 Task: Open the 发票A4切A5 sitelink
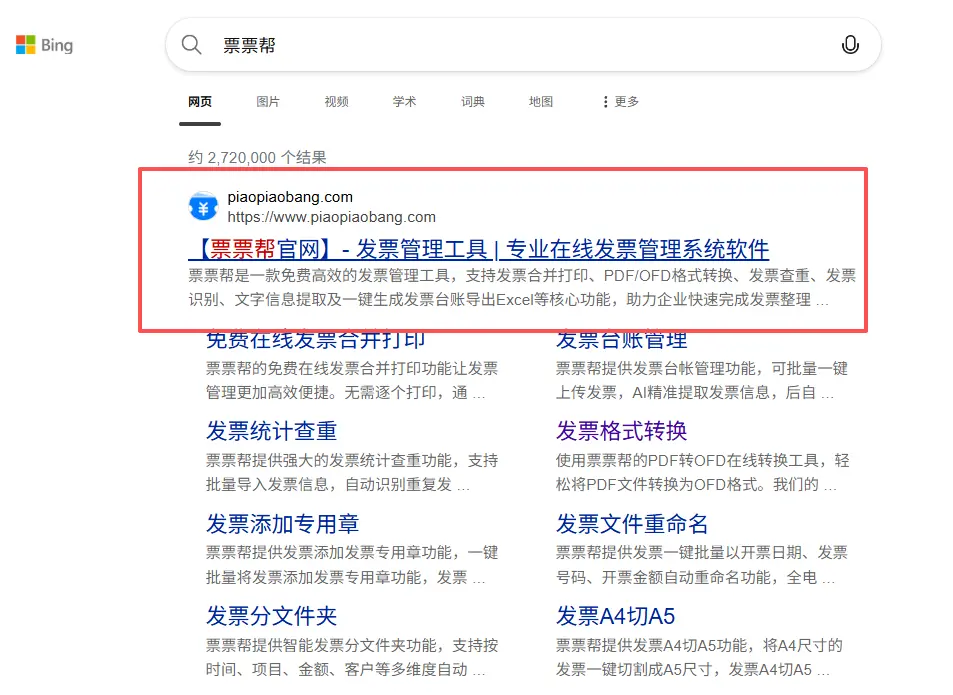point(615,616)
